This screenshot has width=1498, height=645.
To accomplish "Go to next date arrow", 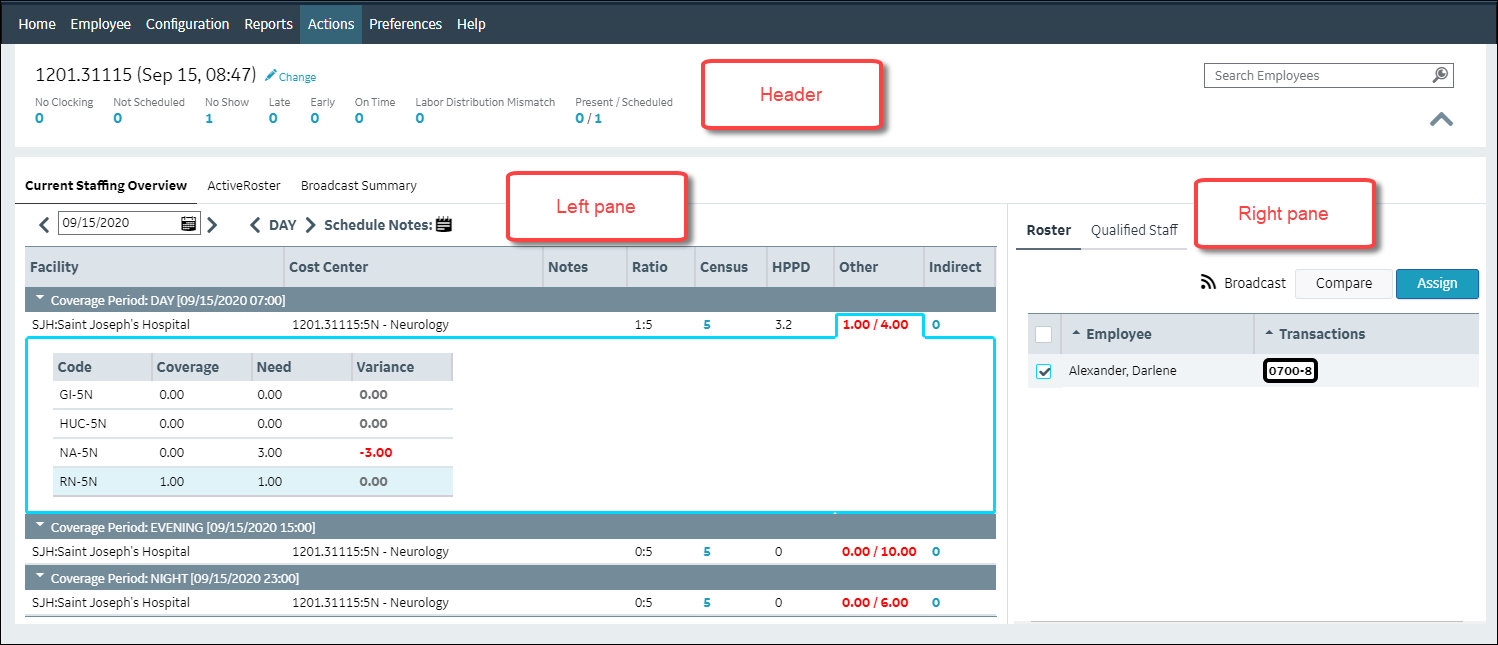I will (x=212, y=225).
